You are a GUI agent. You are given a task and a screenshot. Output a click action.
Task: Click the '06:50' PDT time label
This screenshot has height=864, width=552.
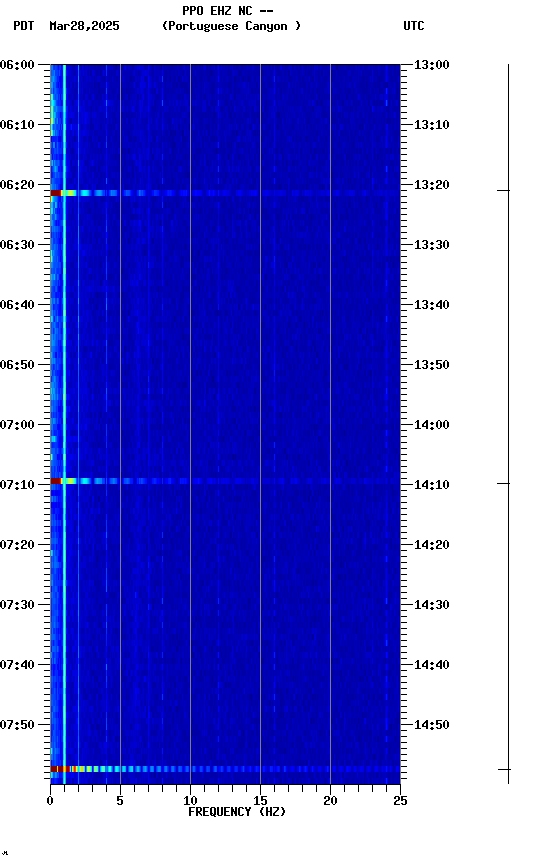click(x=17, y=365)
